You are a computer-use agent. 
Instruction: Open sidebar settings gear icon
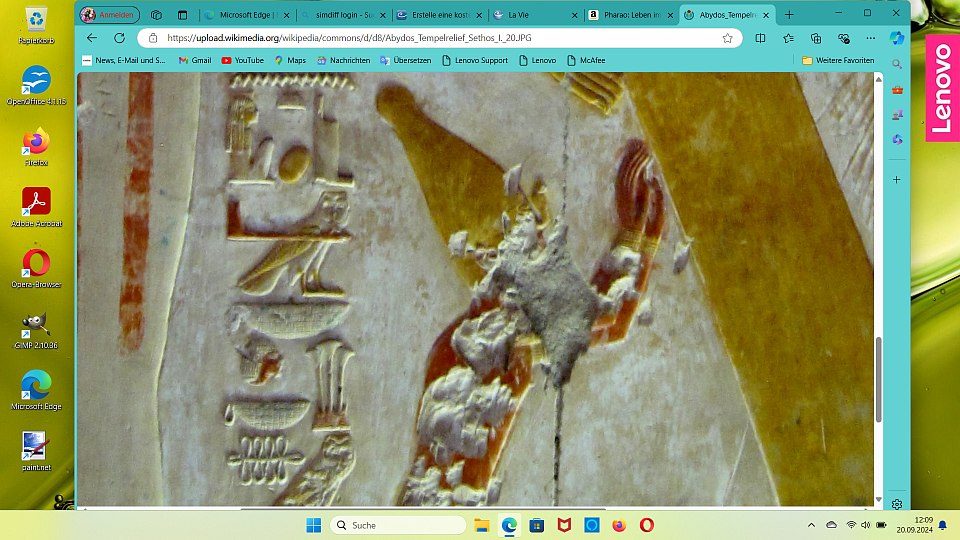[897, 504]
